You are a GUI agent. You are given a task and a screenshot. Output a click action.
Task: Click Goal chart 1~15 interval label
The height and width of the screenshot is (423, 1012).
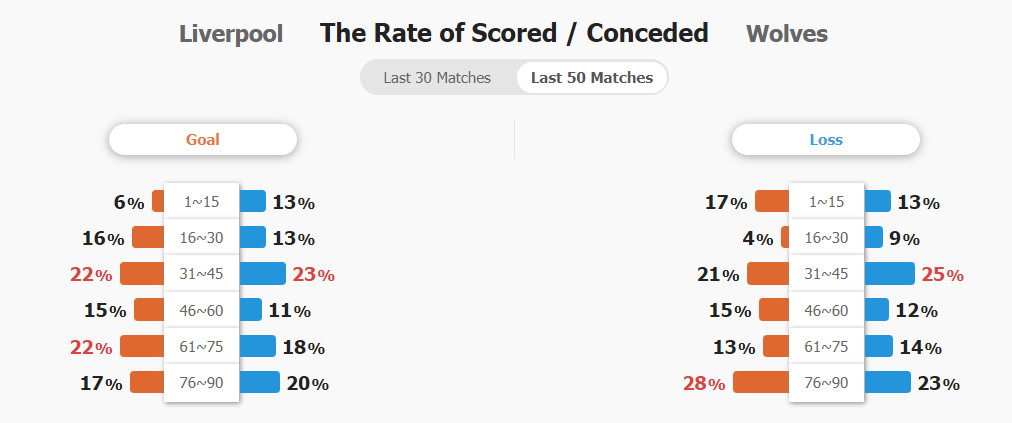click(201, 201)
